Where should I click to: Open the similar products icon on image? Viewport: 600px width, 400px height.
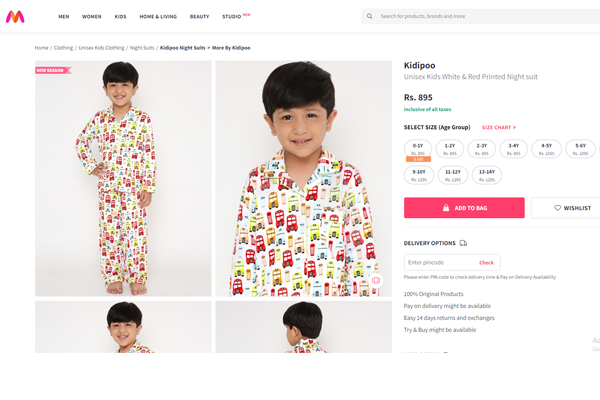pyautogui.click(x=375, y=281)
